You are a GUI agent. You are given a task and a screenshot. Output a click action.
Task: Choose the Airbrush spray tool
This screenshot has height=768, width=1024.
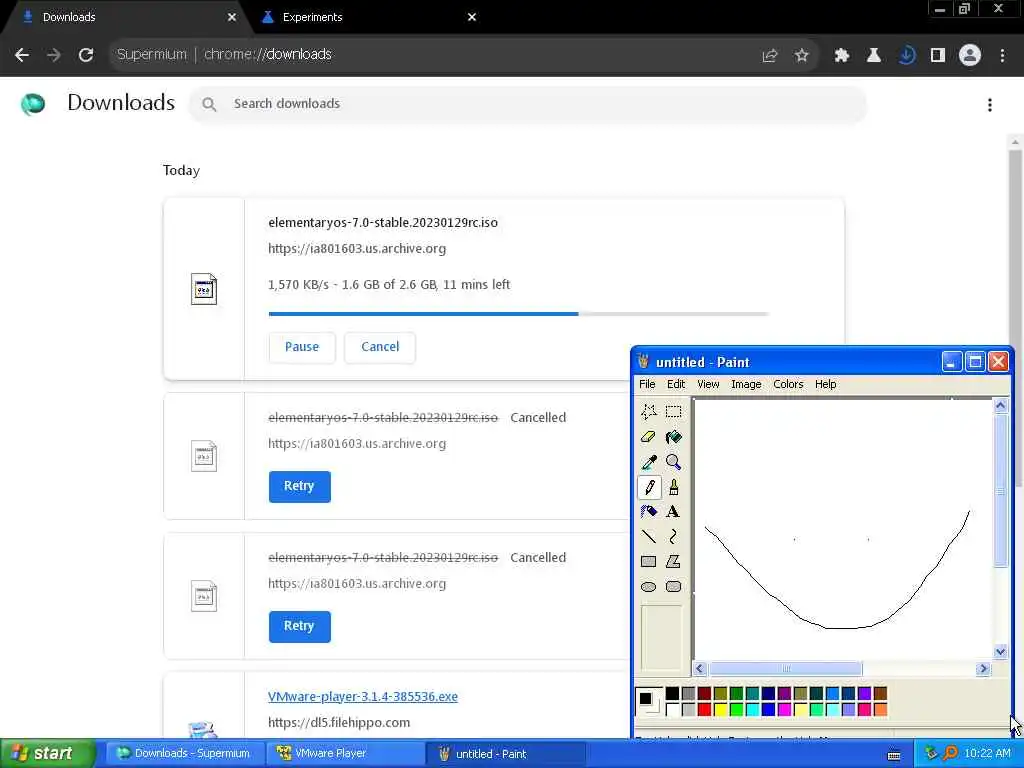pos(648,512)
